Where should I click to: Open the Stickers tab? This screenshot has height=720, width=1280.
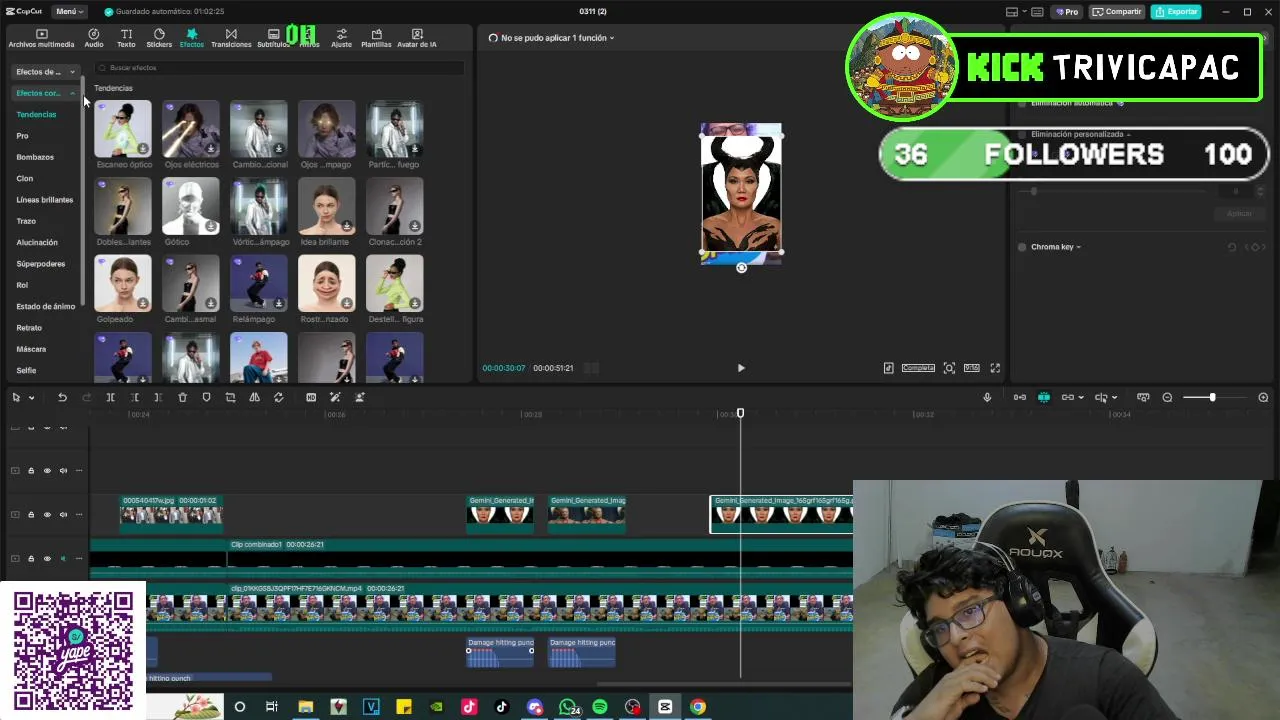(159, 38)
